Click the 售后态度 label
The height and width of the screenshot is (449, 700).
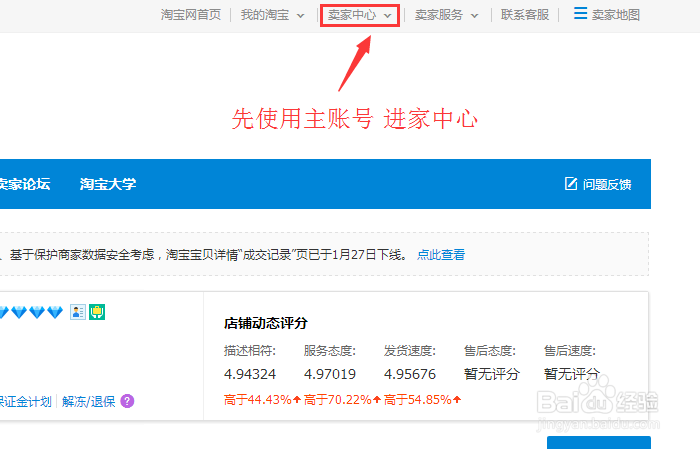490,351
